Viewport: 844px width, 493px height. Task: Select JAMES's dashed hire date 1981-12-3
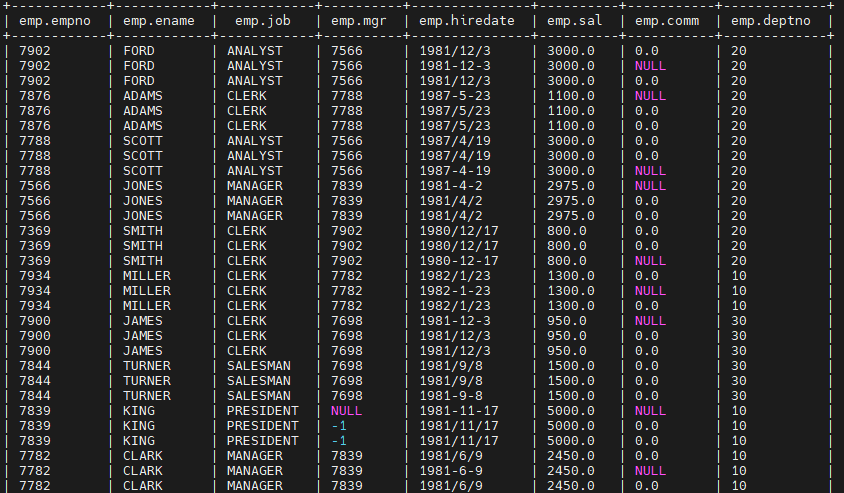[x=455, y=321]
